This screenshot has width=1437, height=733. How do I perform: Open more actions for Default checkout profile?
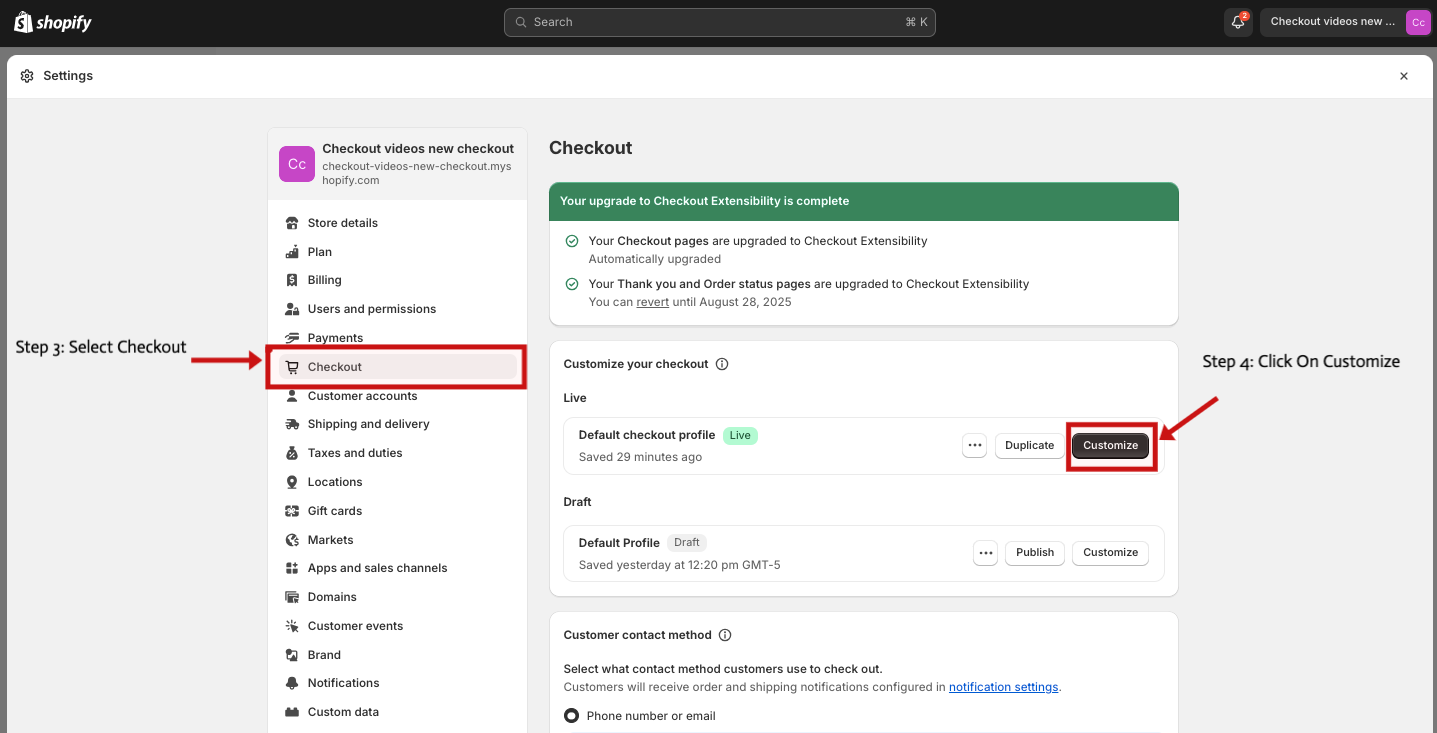[x=974, y=446]
